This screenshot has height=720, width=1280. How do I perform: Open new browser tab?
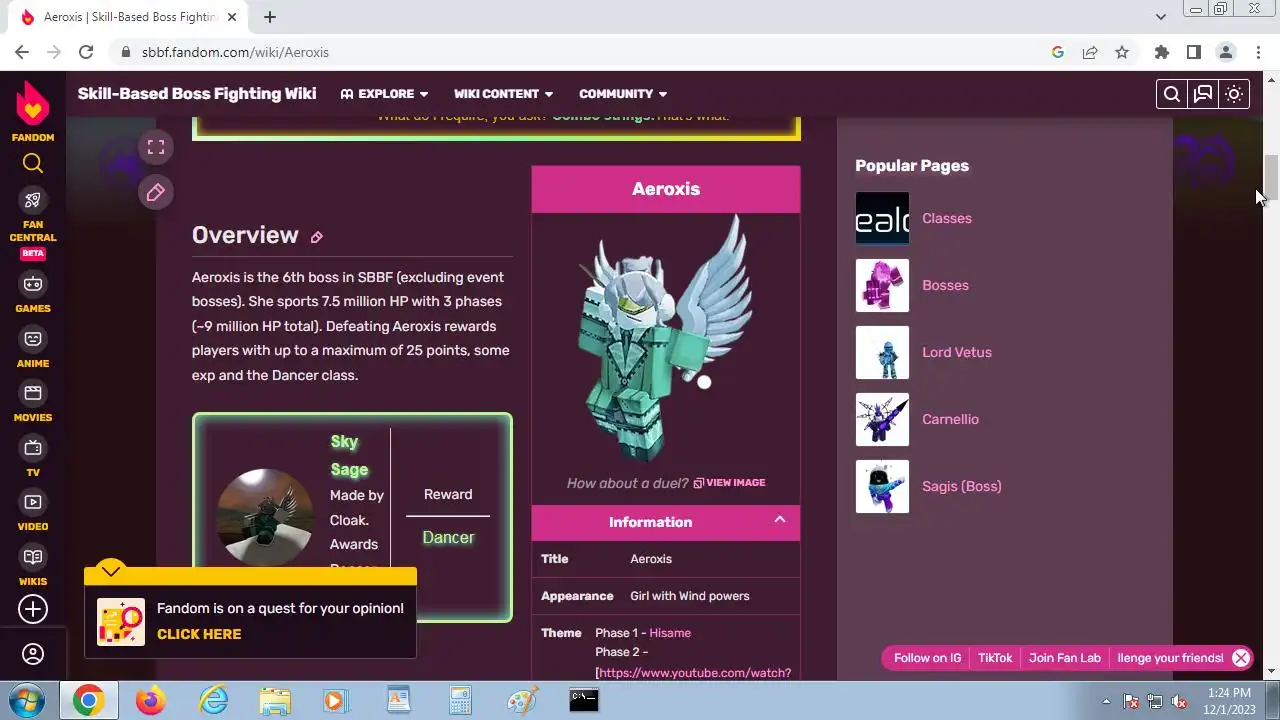[270, 17]
